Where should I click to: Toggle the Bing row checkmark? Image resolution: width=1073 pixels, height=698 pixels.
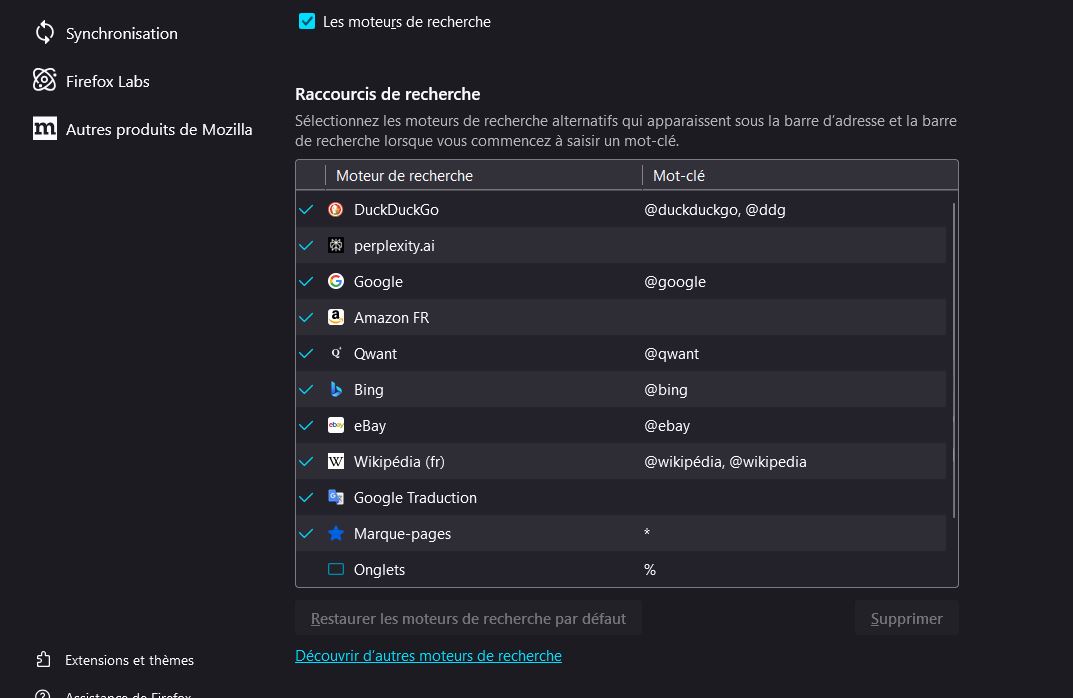[x=306, y=389]
